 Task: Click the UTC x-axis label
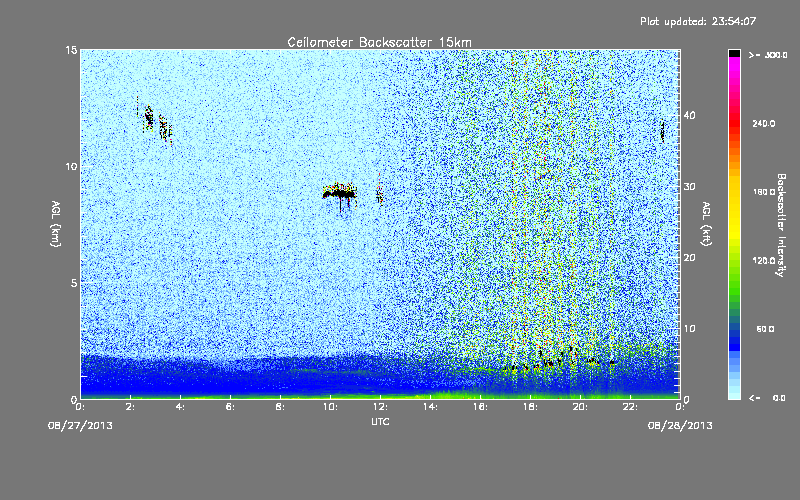(x=380, y=421)
